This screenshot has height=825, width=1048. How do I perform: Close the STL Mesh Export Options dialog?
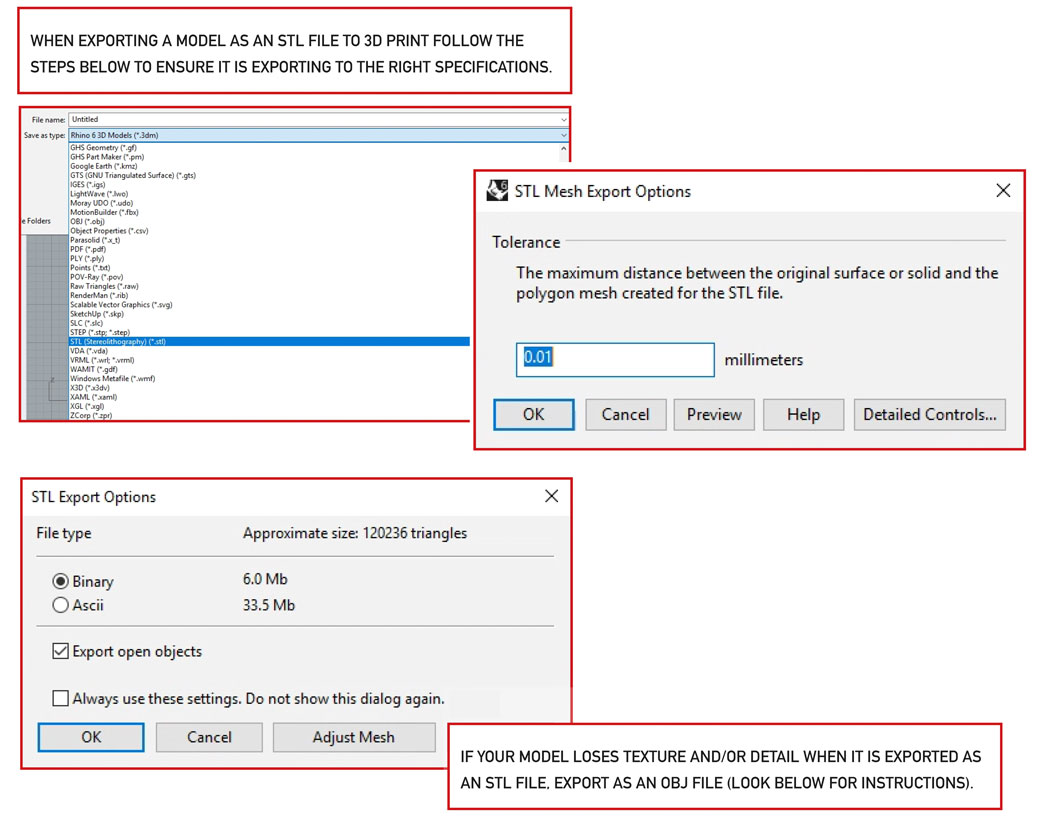pos(1003,191)
